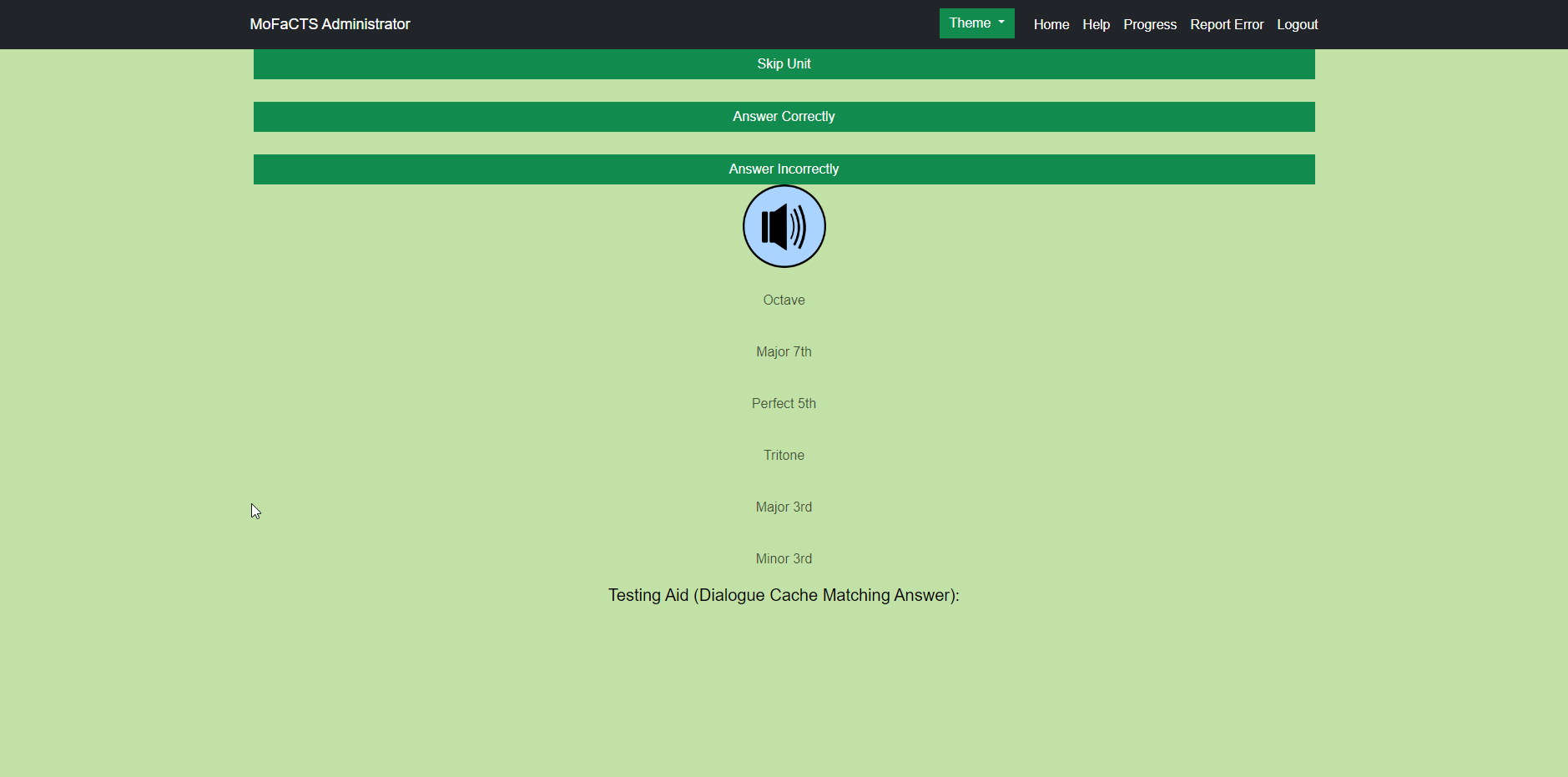The image size is (1568, 777).
Task: Click the Testing Aid label text
Action: (x=783, y=595)
